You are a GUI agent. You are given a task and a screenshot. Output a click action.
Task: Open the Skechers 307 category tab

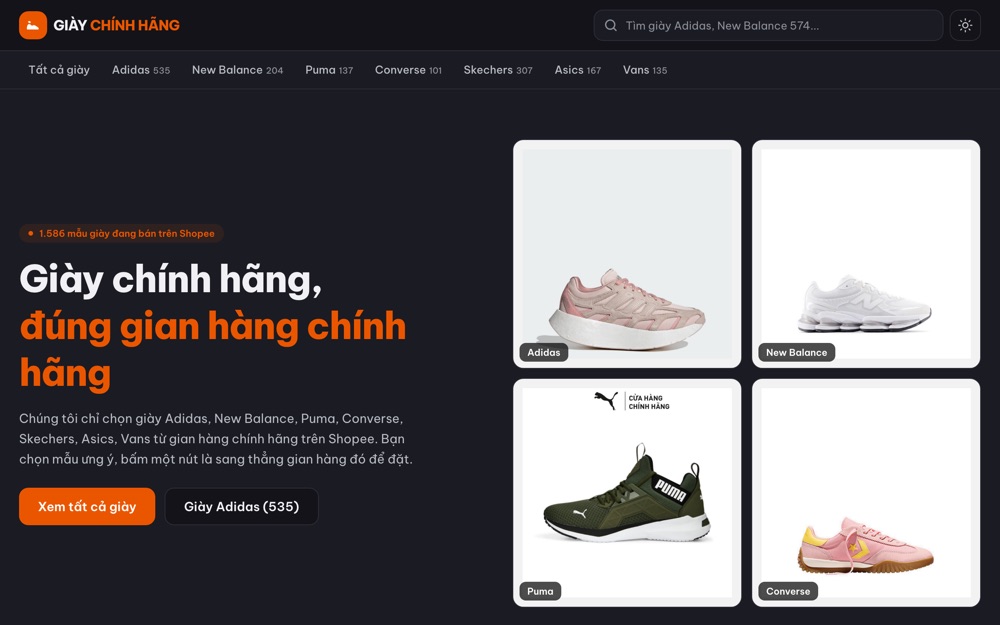point(498,70)
